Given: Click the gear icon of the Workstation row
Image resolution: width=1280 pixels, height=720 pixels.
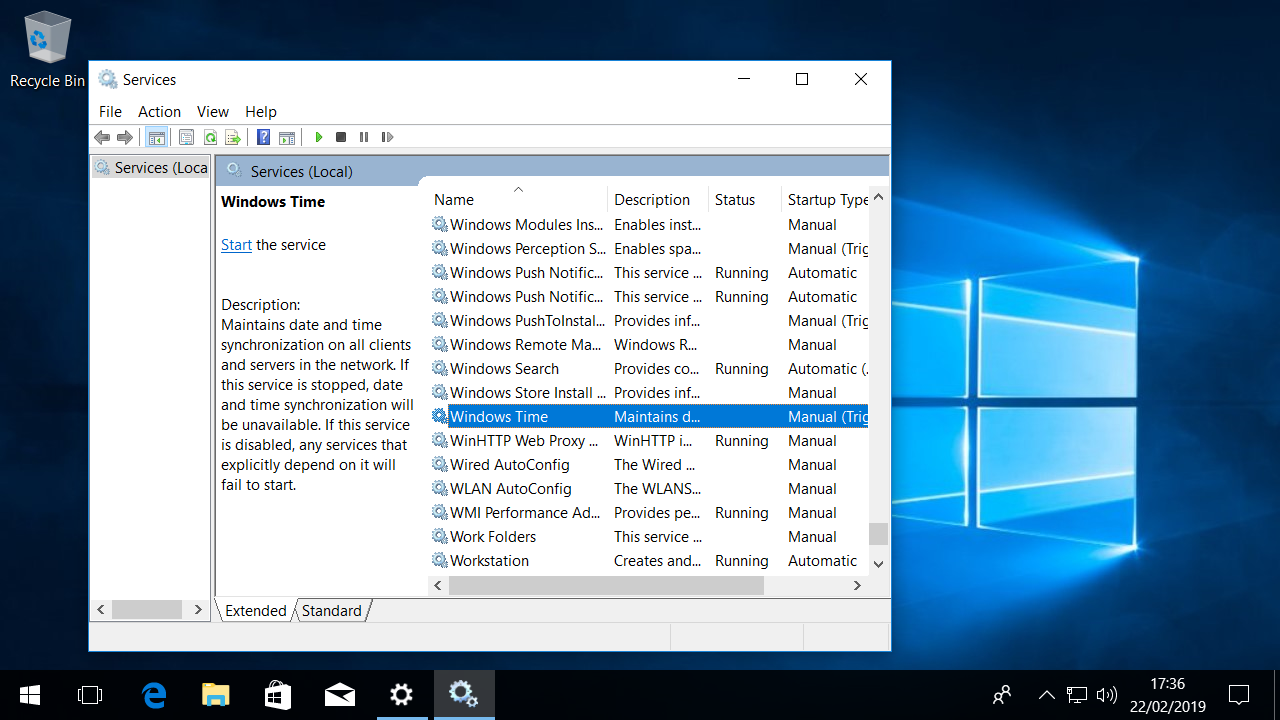Looking at the screenshot, I should 440,561.
